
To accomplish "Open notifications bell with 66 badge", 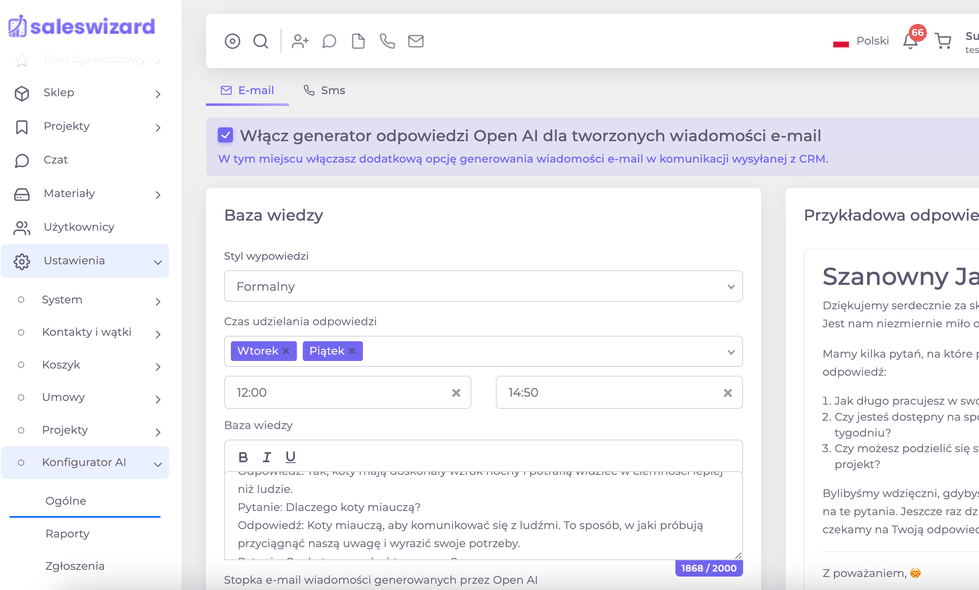I will (x=911, y=41).
